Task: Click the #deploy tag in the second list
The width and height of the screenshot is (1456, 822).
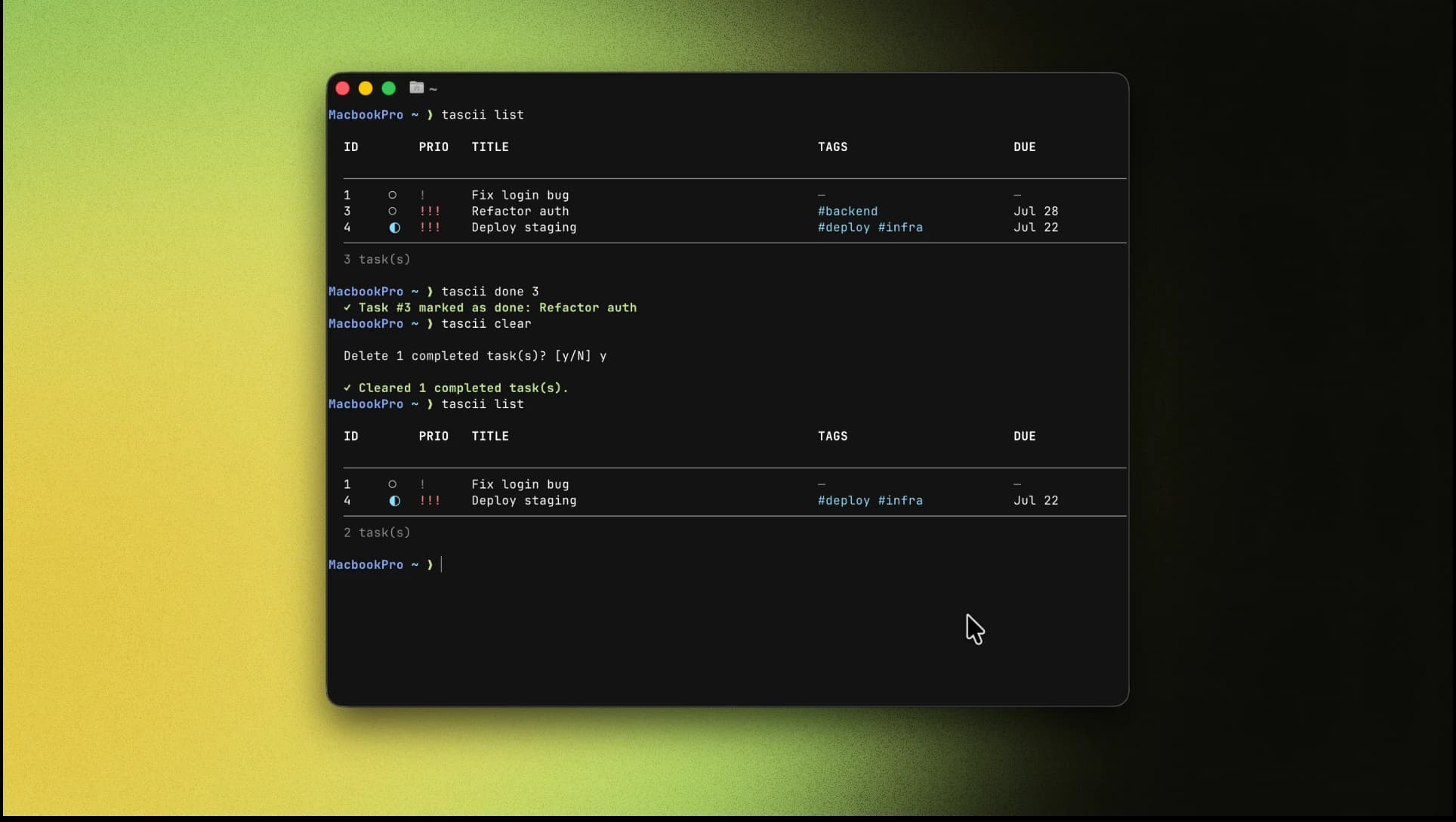Action: tap(844, 501)
